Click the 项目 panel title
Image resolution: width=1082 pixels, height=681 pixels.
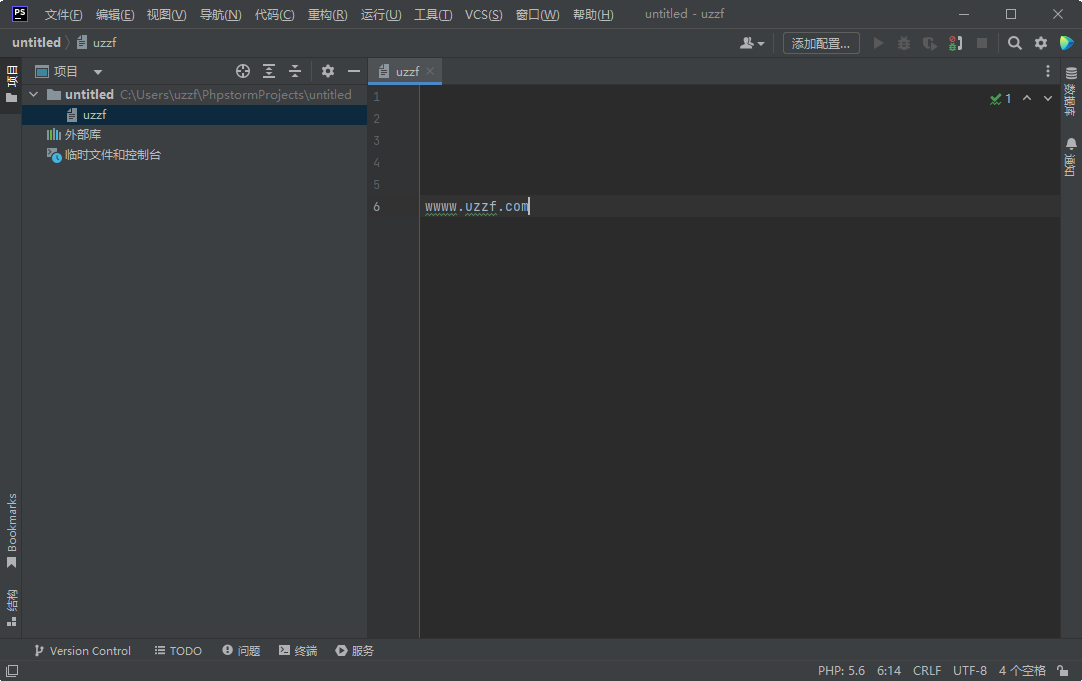(x=66, y=72)
